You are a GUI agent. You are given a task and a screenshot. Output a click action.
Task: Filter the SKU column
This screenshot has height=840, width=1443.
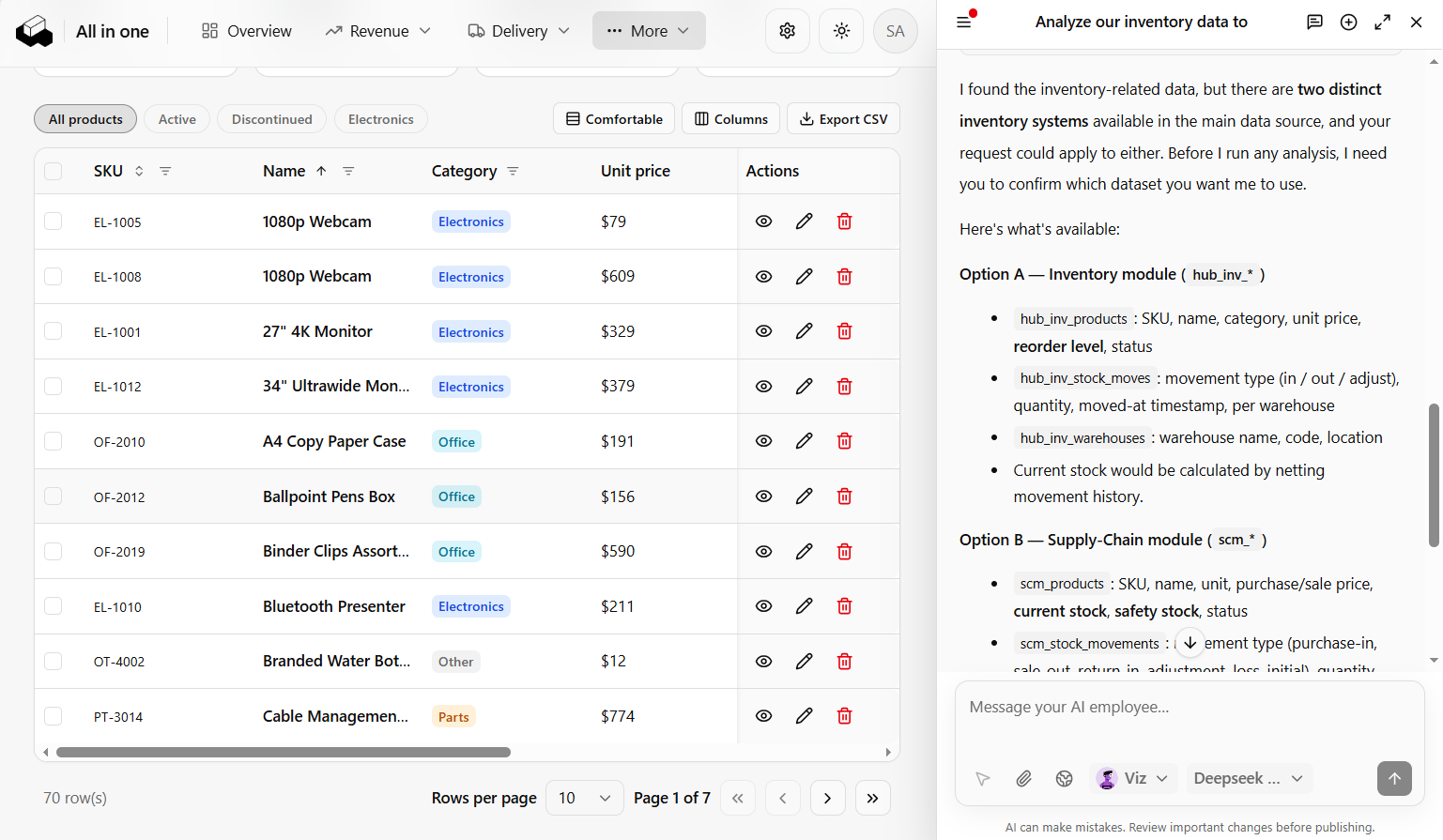tap(165, 171)
